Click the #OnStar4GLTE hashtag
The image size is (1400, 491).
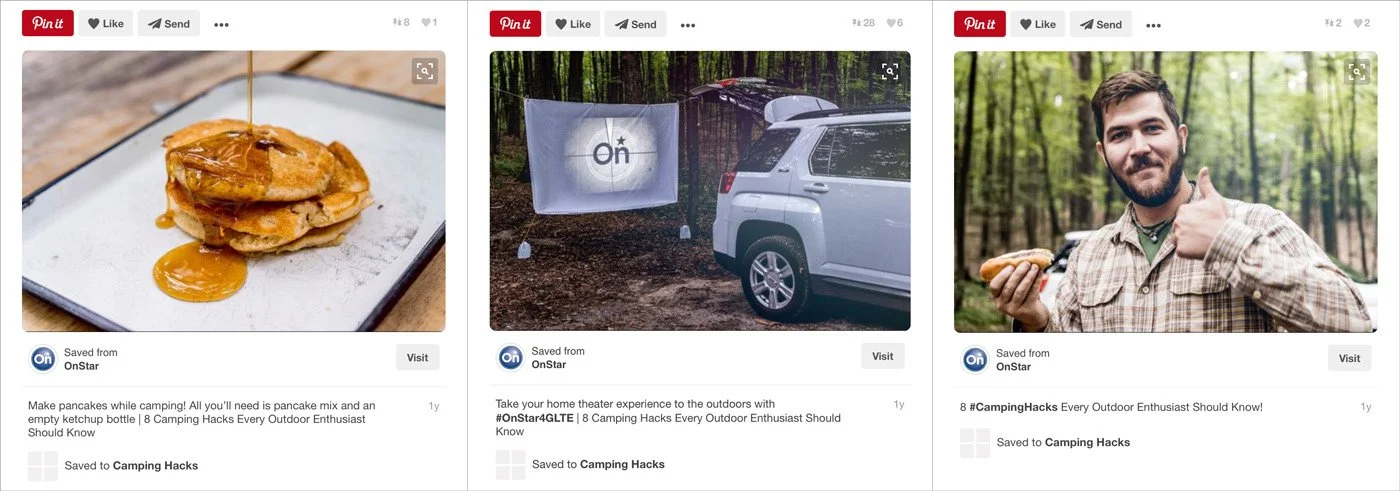click(535, 418)
